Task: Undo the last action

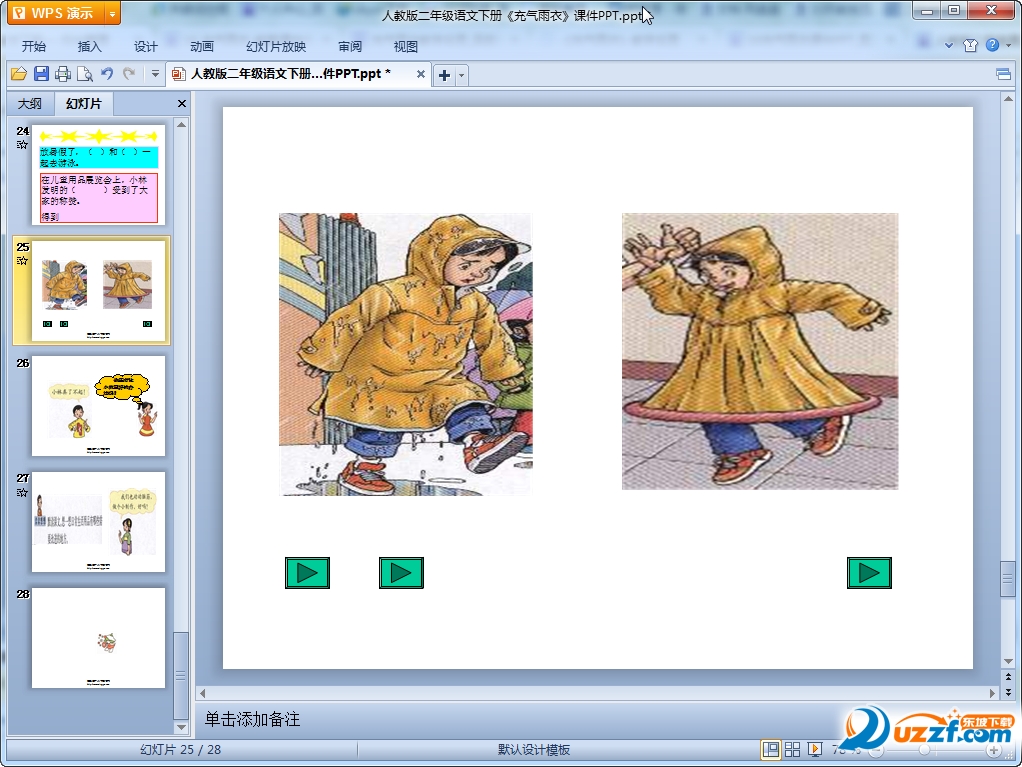Action: [x=107, y=74]
